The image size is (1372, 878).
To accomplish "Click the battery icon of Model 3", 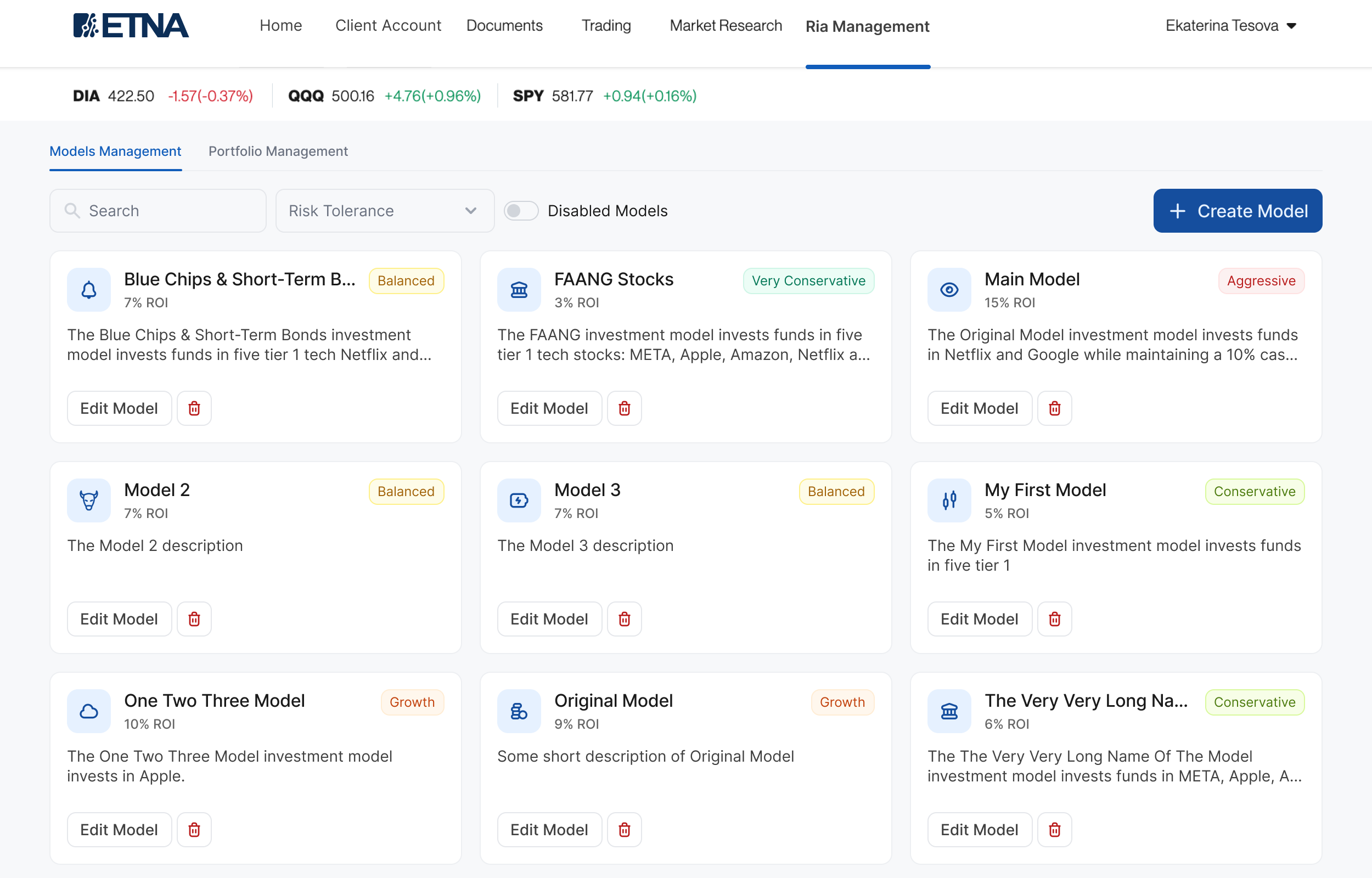I will point(519,500).
